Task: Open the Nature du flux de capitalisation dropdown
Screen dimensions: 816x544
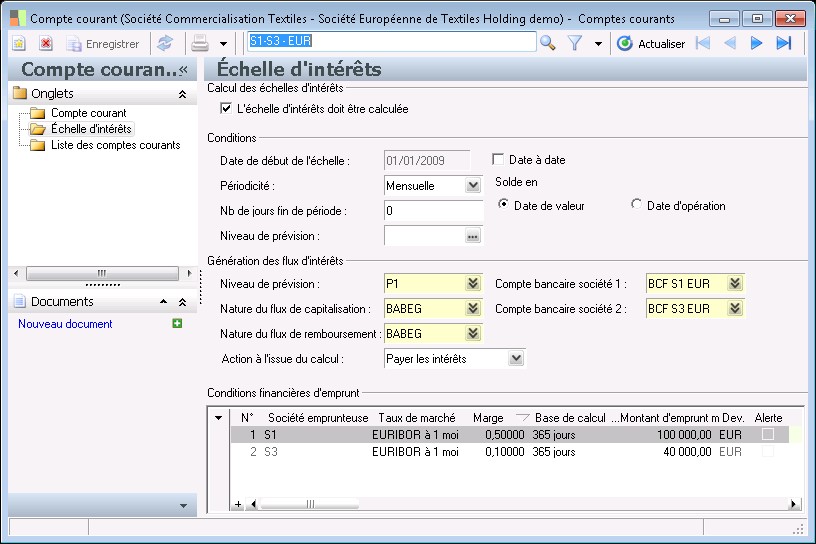Action: (x=473, y=308)
